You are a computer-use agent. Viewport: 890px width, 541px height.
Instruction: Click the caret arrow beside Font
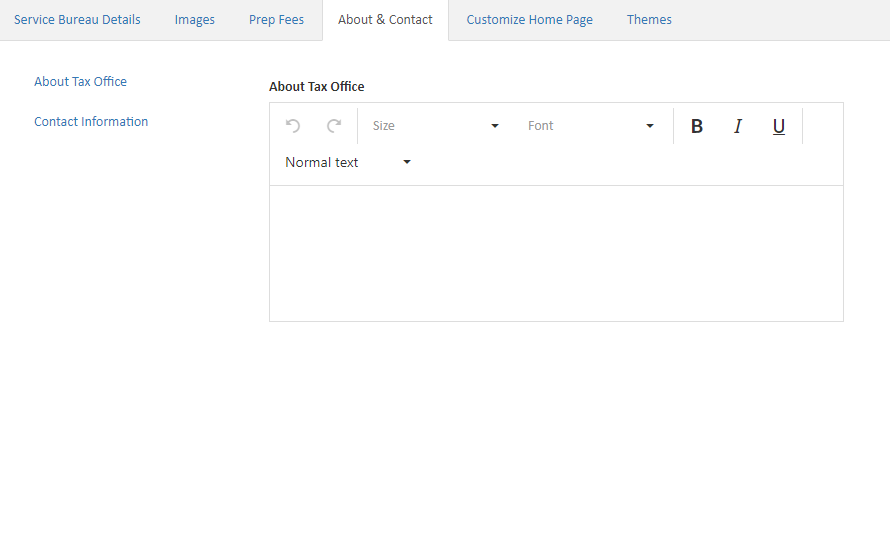click(x=650, y=126)
